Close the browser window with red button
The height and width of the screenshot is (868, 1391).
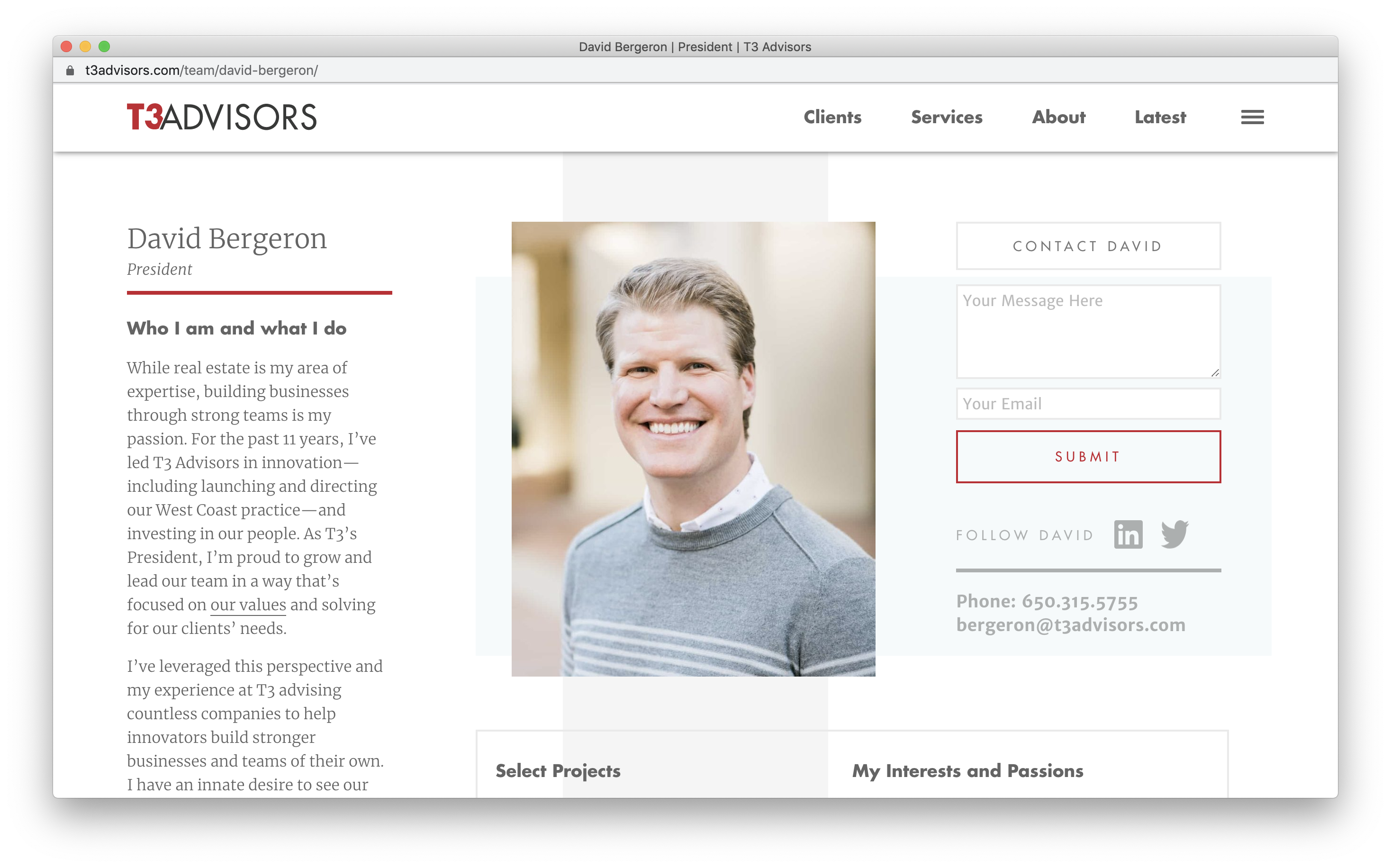click(67, 46)
